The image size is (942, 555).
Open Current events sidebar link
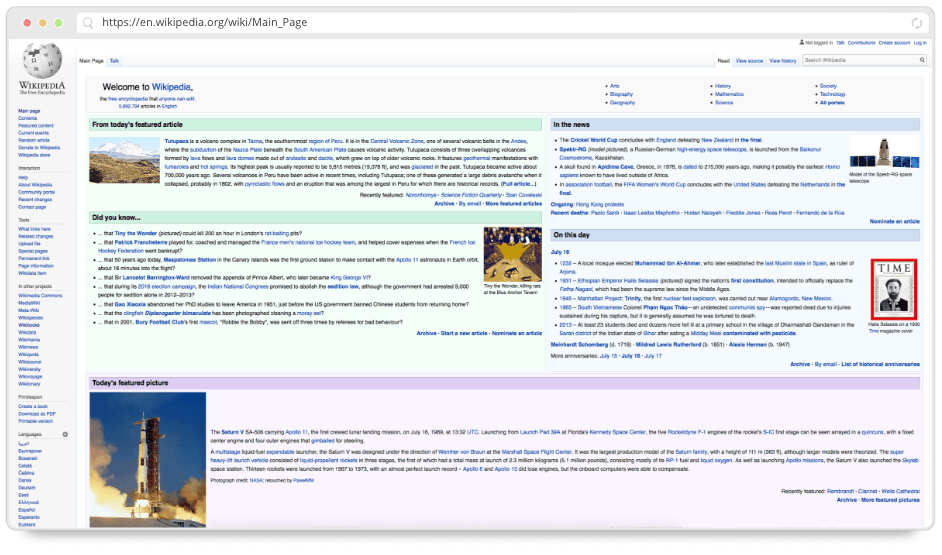click(33, 133)
